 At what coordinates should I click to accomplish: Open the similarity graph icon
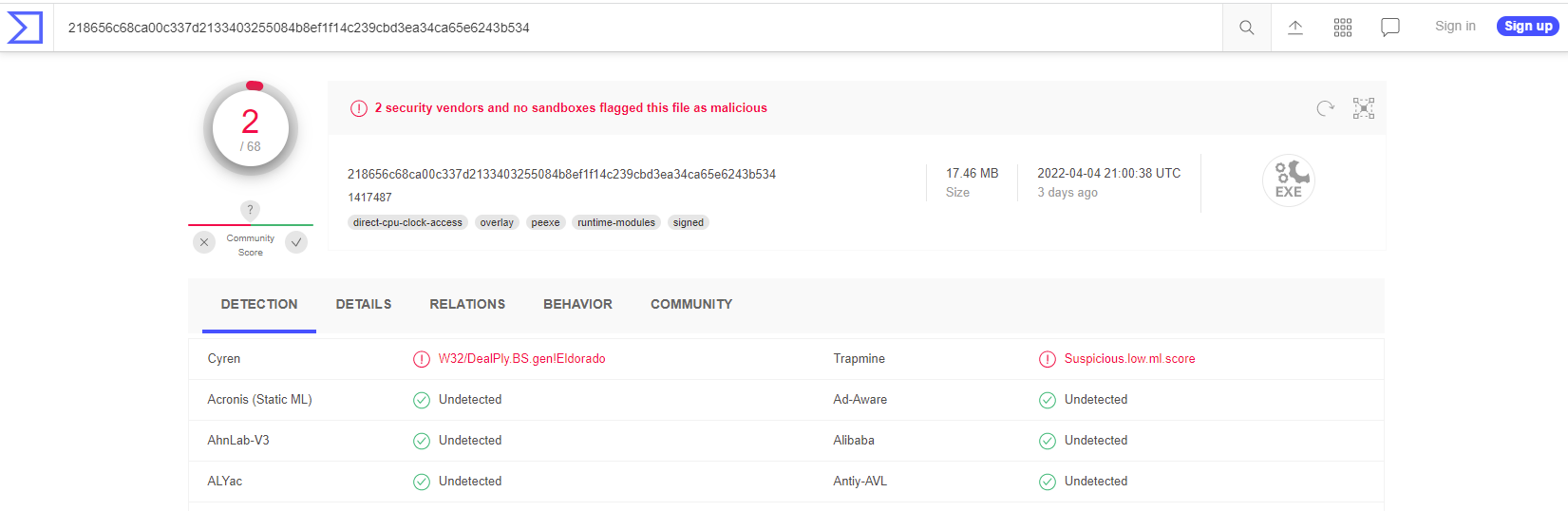(1364, 108)
